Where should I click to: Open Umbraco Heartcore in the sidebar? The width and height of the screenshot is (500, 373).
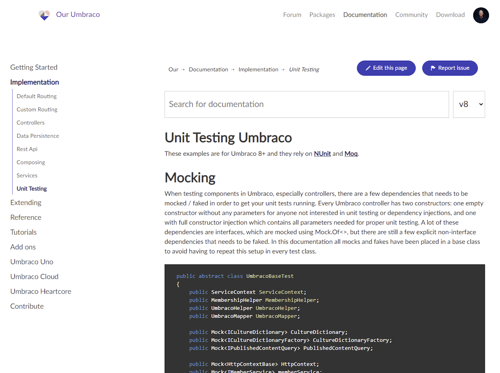click(x=41, y=291)
